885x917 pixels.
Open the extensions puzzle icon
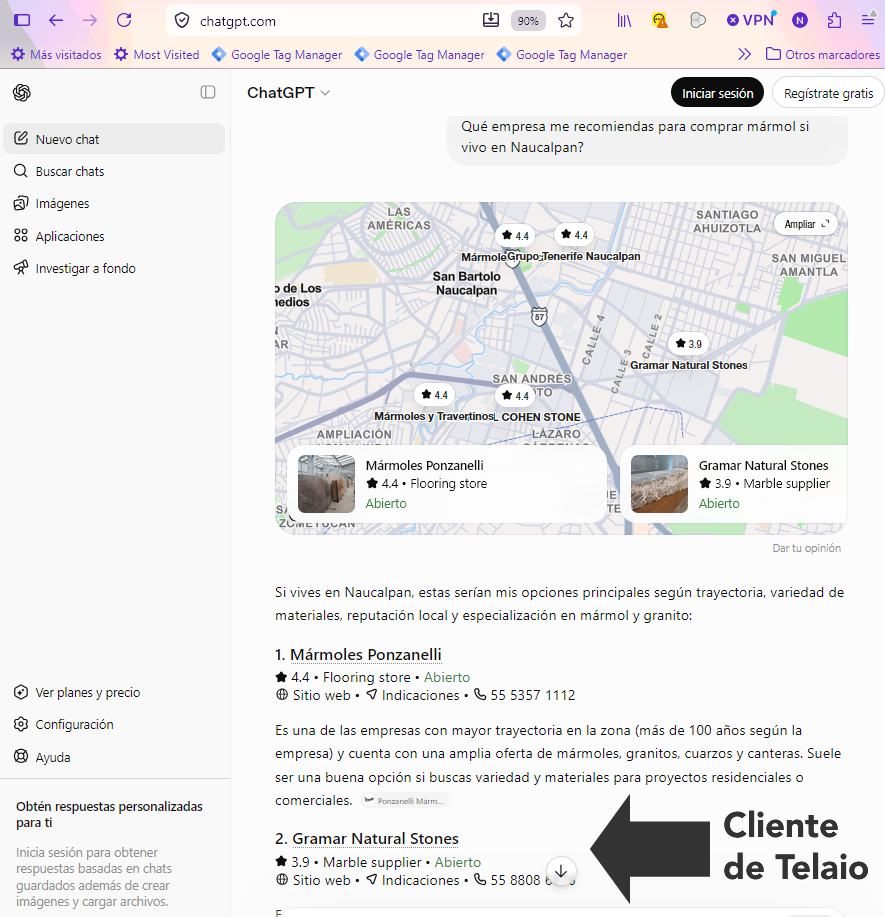click(835, 21)
